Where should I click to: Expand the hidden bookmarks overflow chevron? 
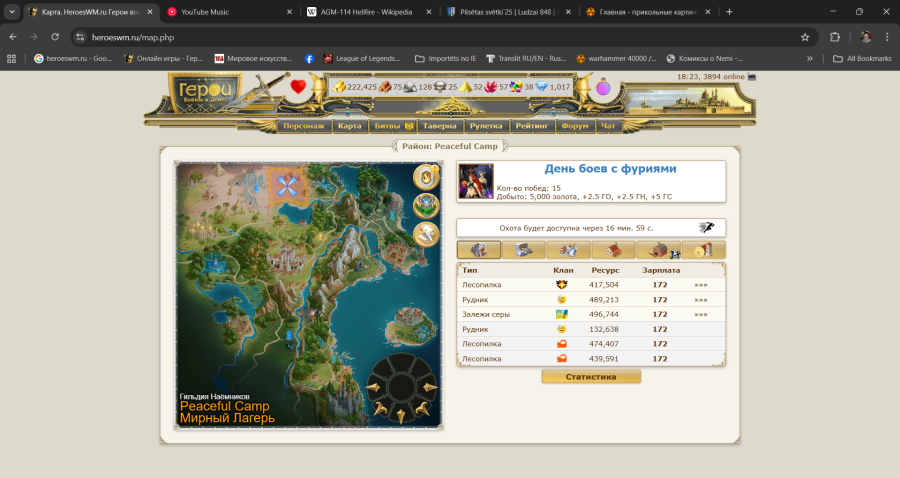pyautogui.click(x=810, y=59)
